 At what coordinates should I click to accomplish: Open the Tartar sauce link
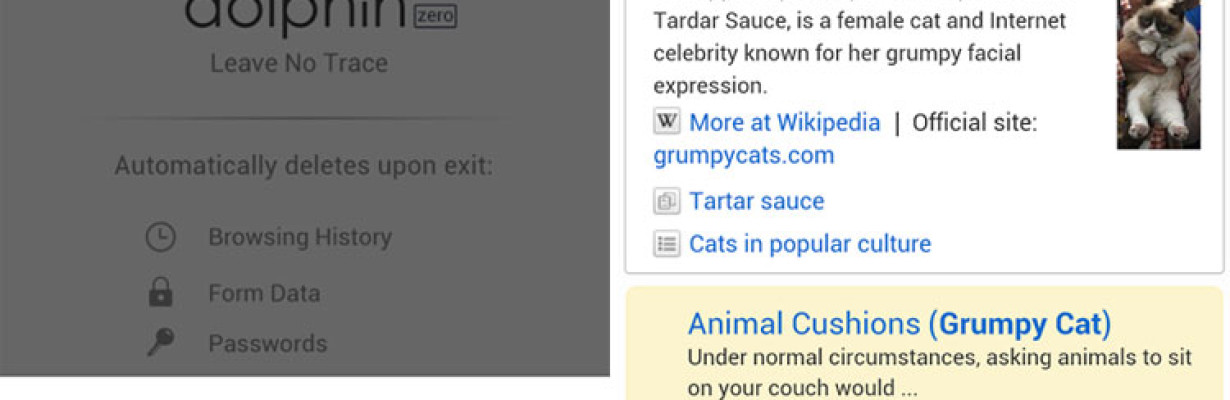pyautogui.click(x=757, y=201)
